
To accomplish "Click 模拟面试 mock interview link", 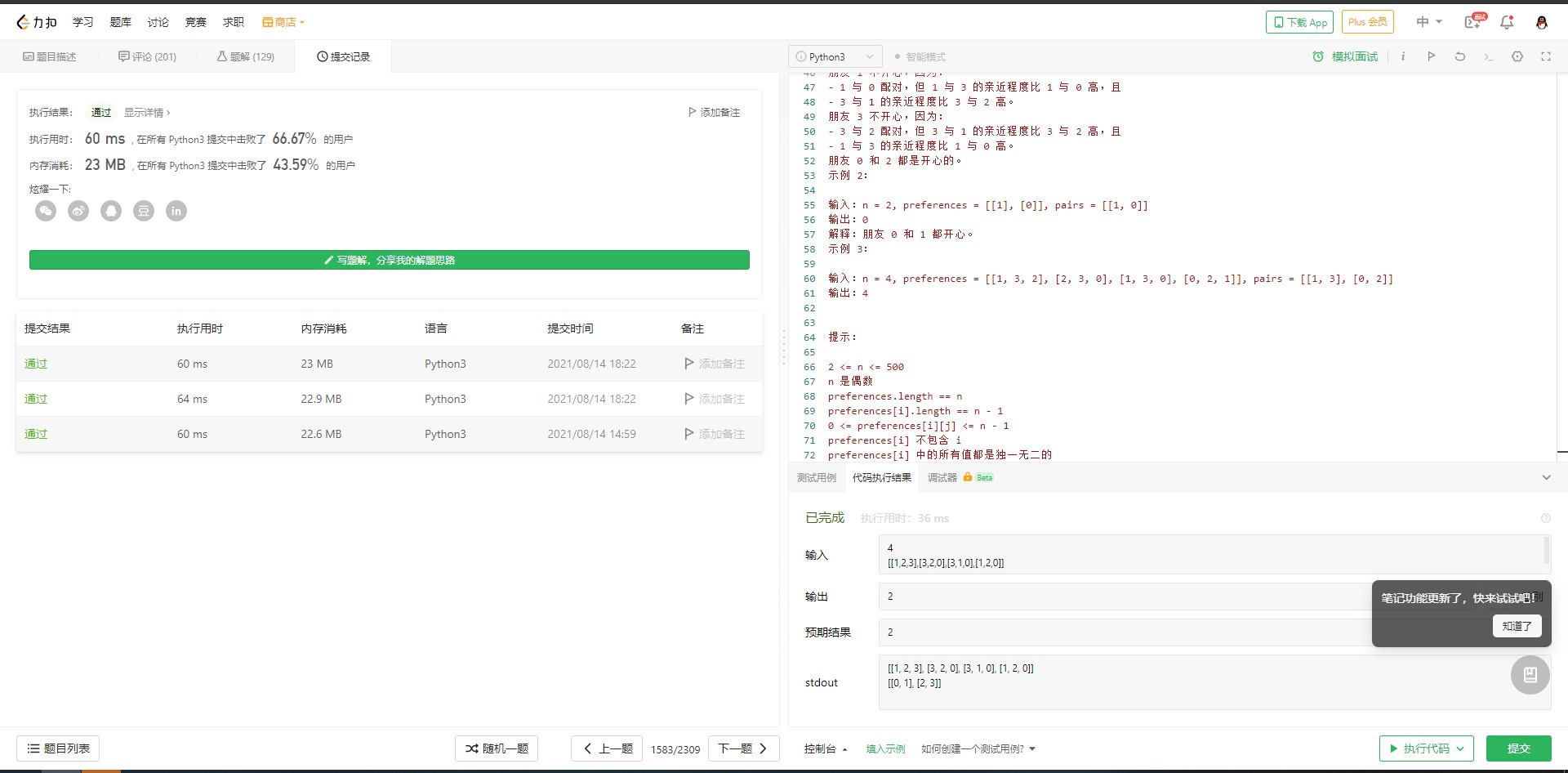I will [1345, 56].
